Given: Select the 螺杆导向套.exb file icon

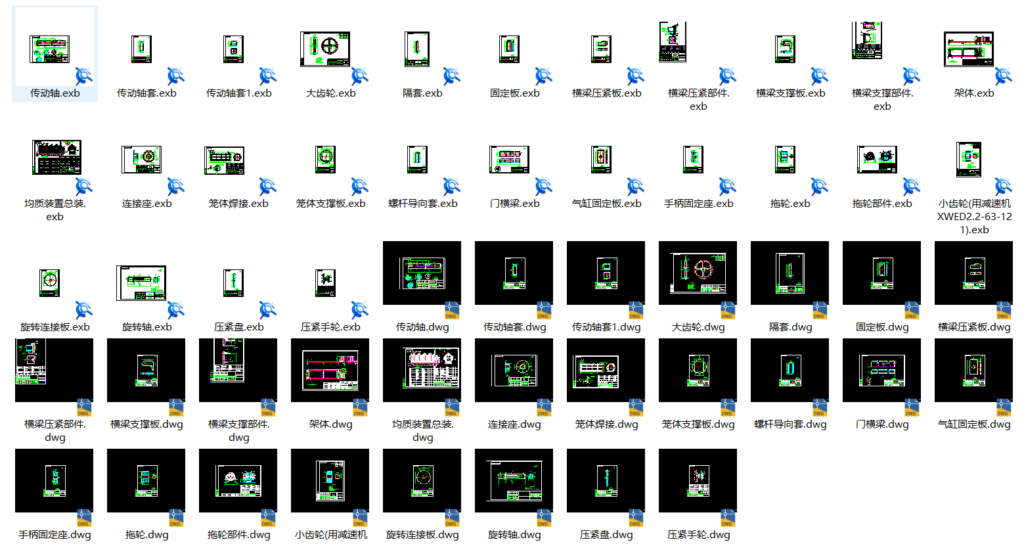Looking at the screenshot, I should tap(417, 159).
